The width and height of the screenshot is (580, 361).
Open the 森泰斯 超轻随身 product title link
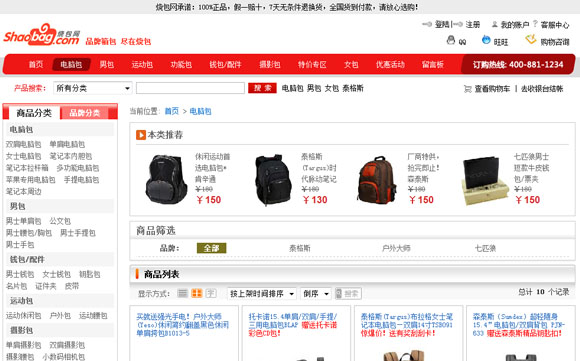(x=519, y=325)
